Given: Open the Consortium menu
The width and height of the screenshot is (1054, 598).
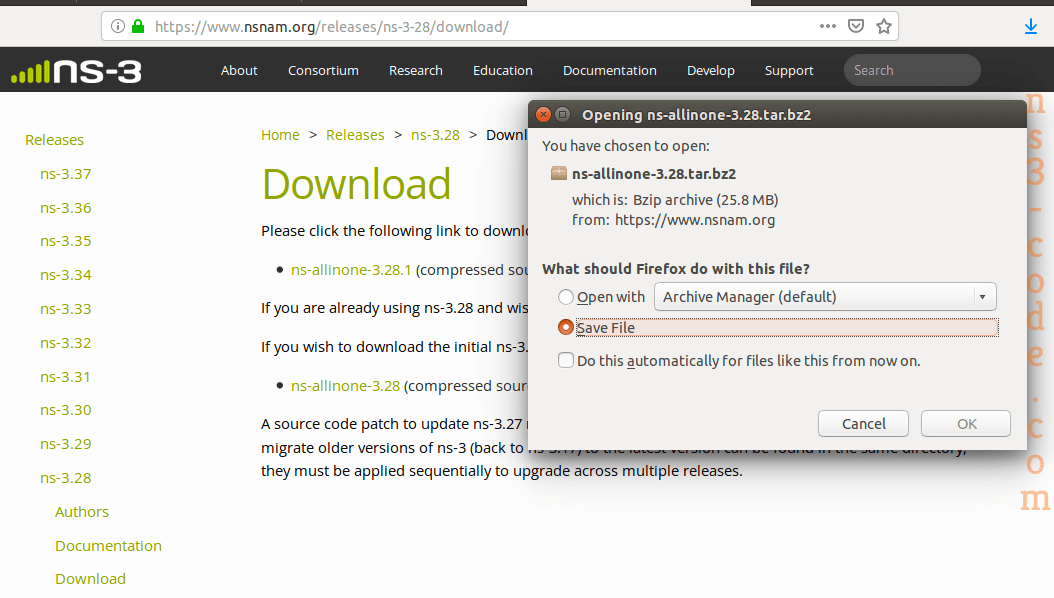Looking at the screenshot, I should pos(323,71).
